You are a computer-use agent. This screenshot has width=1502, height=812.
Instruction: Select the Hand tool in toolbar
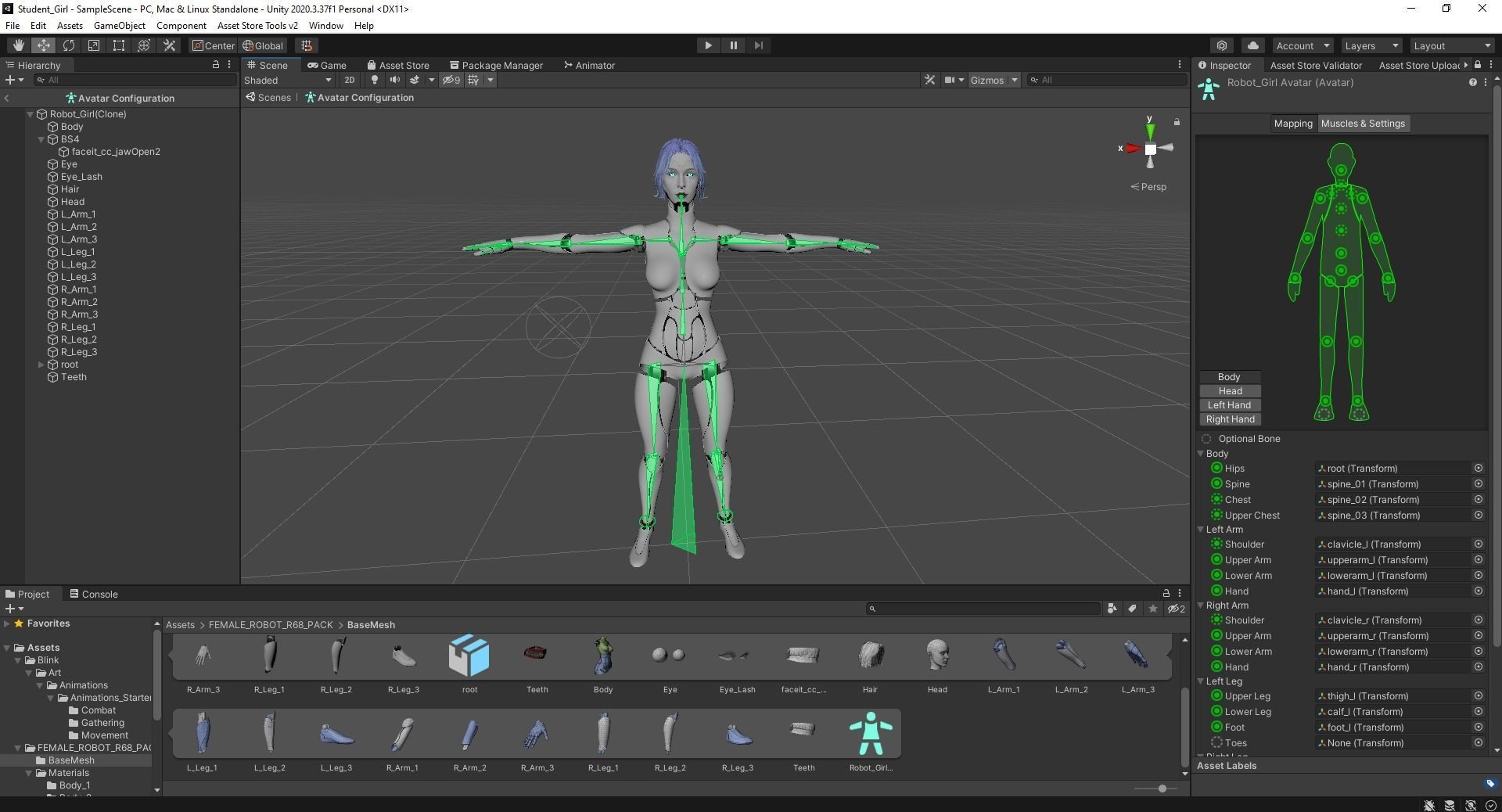coord(18,45)
